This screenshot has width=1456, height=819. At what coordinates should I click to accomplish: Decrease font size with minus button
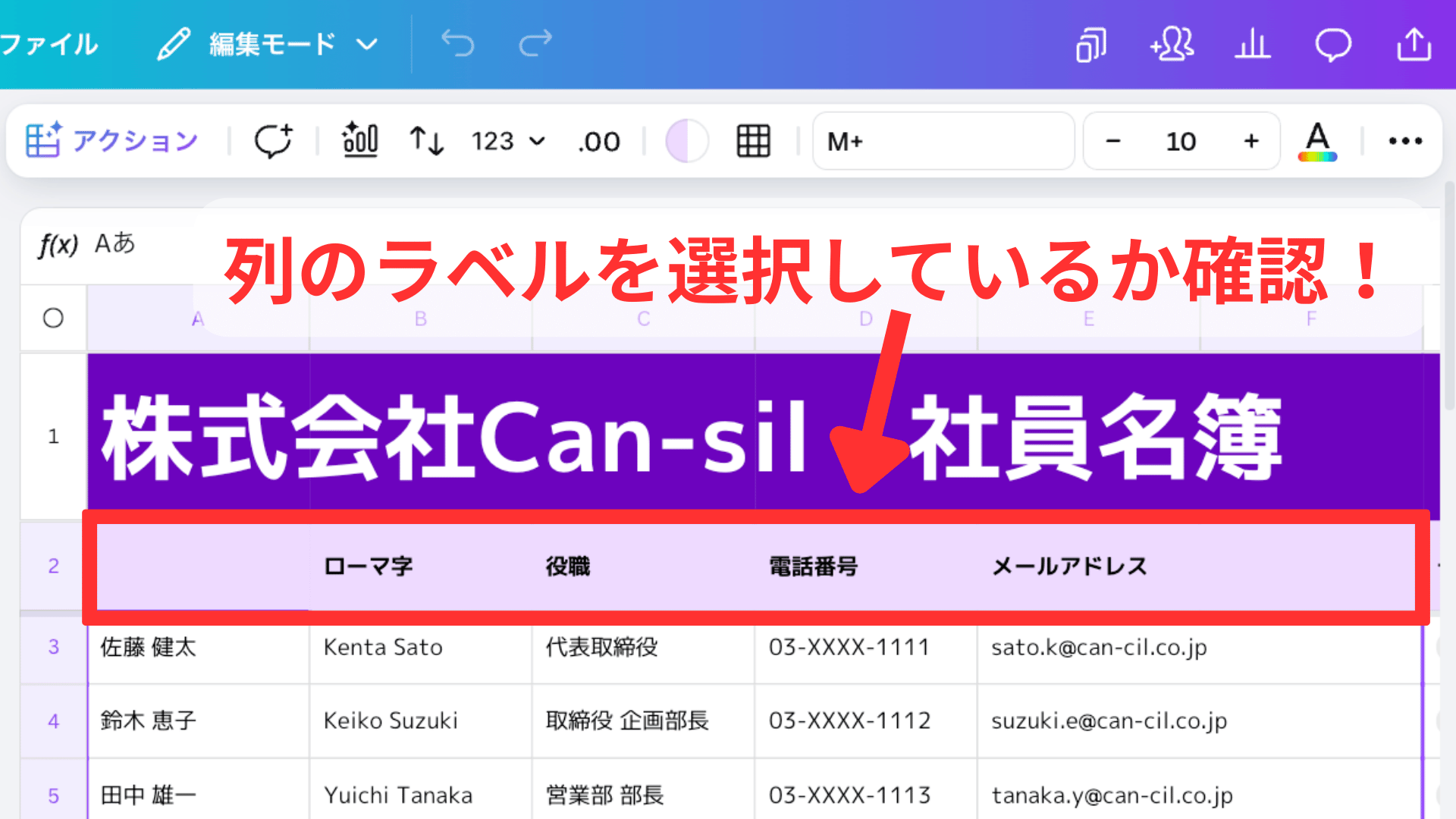tap(1113, 141)
